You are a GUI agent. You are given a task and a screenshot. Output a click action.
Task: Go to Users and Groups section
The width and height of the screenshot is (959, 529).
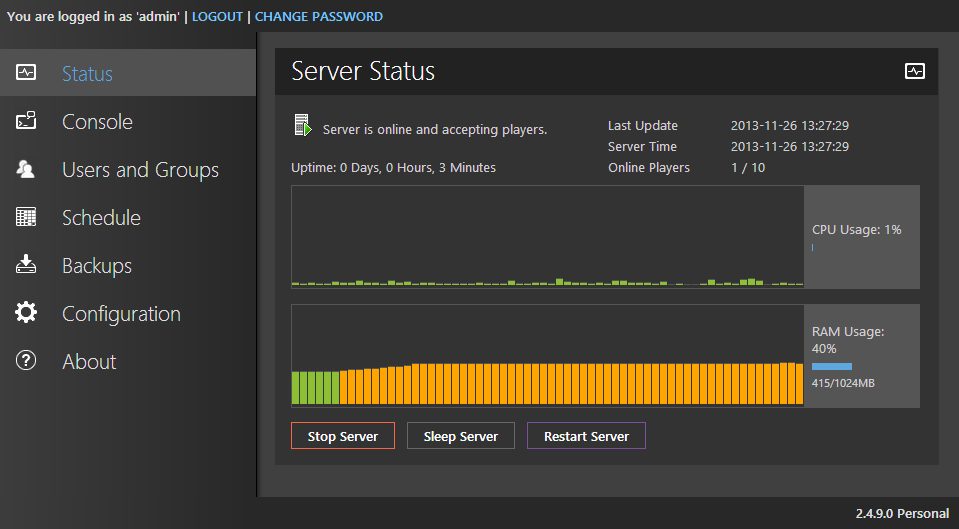pyautogui.click(x=140, y=170)
